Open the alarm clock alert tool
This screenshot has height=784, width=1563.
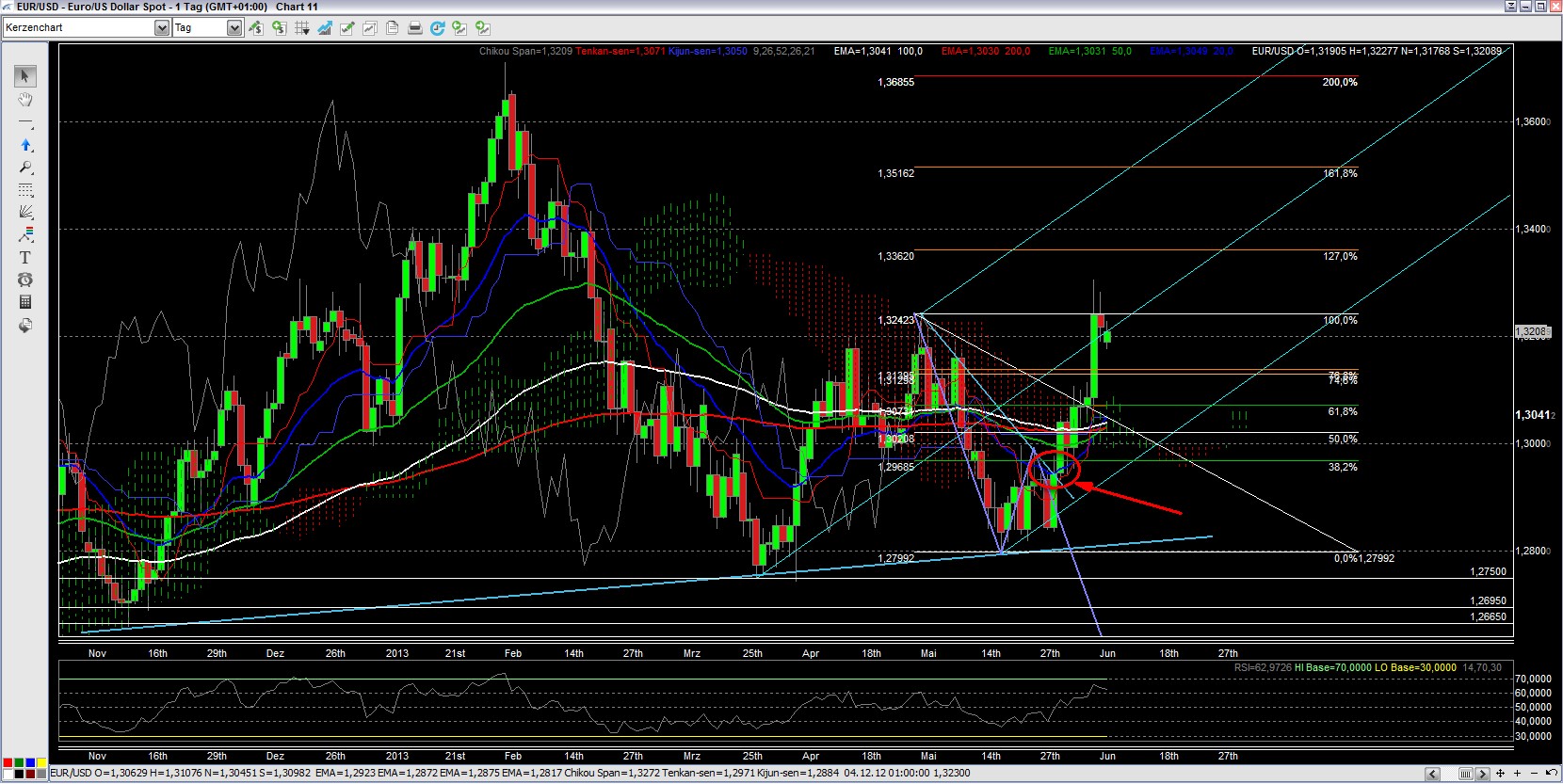[x=25, y=280]
